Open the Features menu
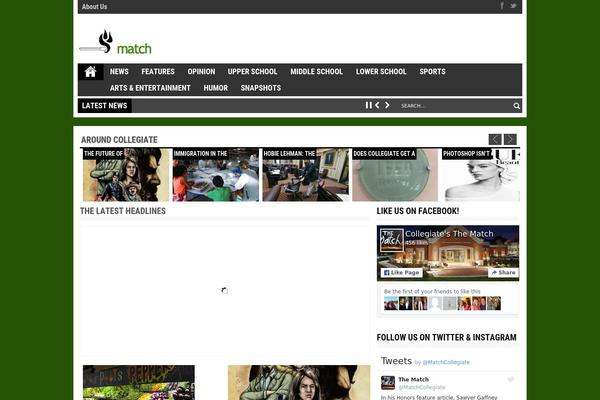Image resolution: width=600 pixels, height=400 pixels. [x=158, y=72]
